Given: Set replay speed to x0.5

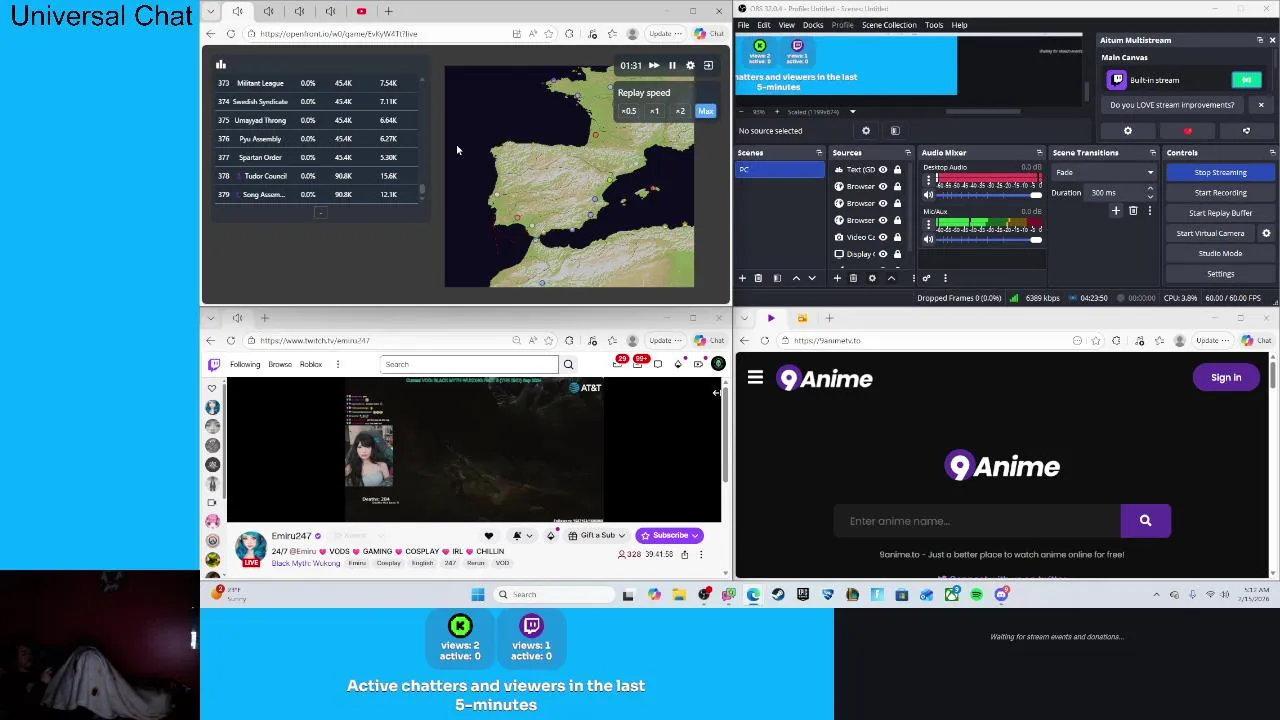Looking at the screenshot, I should 628,111.
